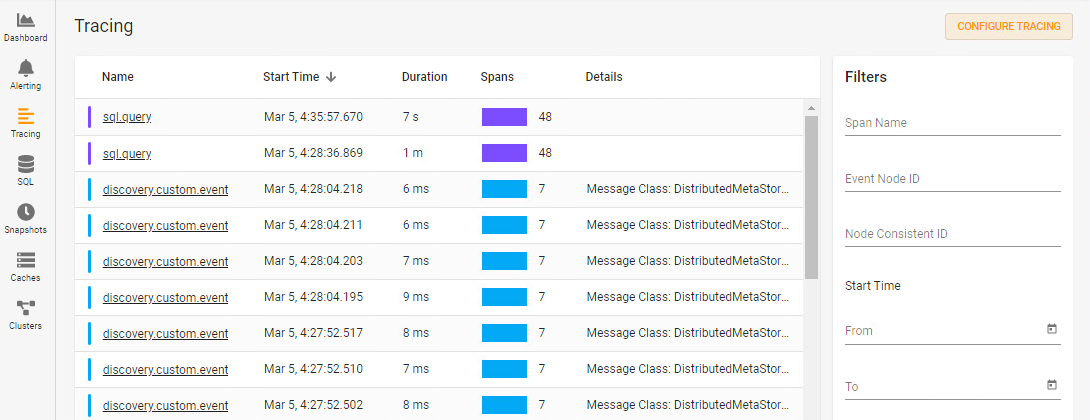Click blue spans bar for 4:28:04.218 event

(504, 189)
